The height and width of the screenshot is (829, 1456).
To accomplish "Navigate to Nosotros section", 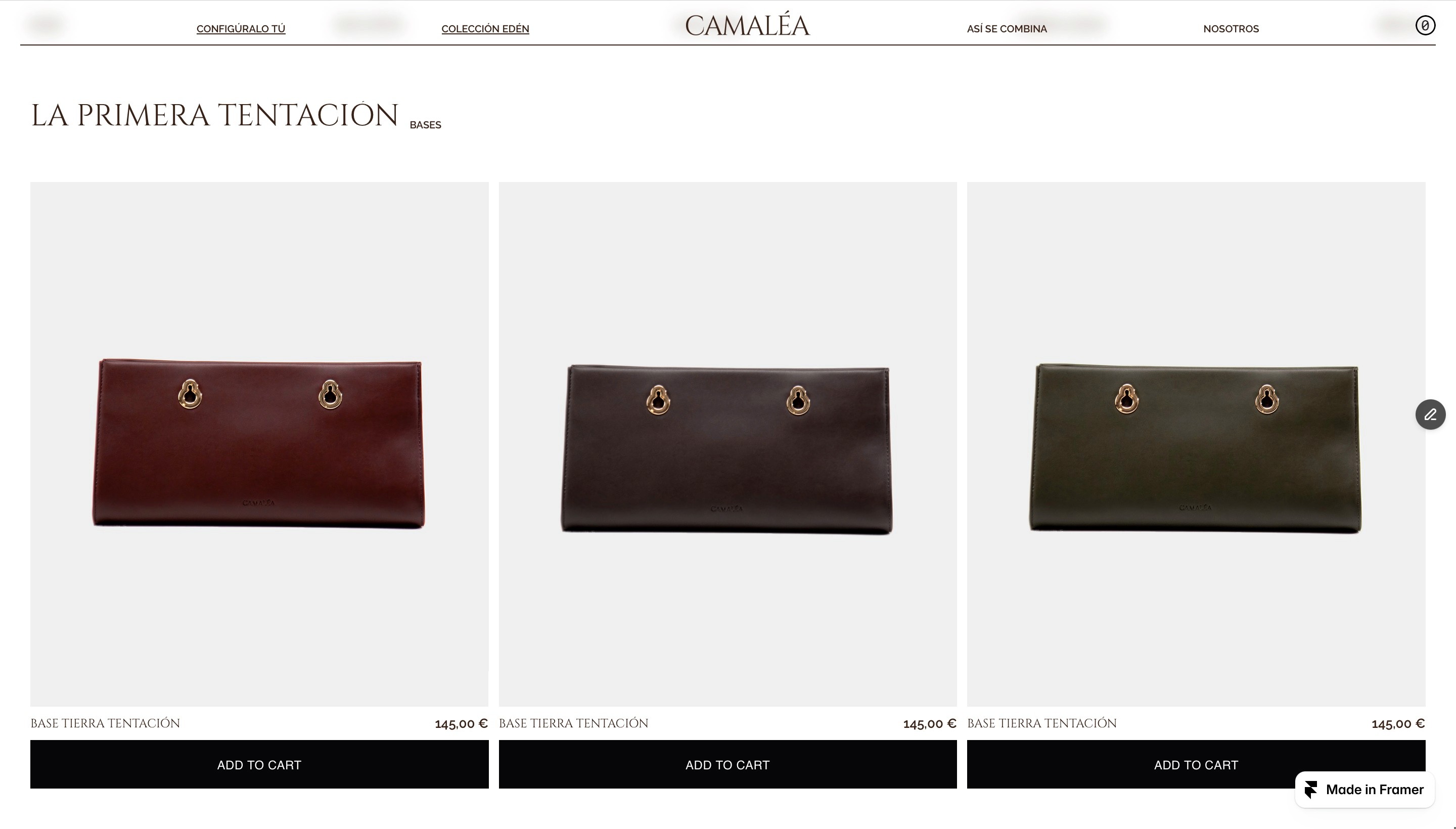I will coord(1231,29).
